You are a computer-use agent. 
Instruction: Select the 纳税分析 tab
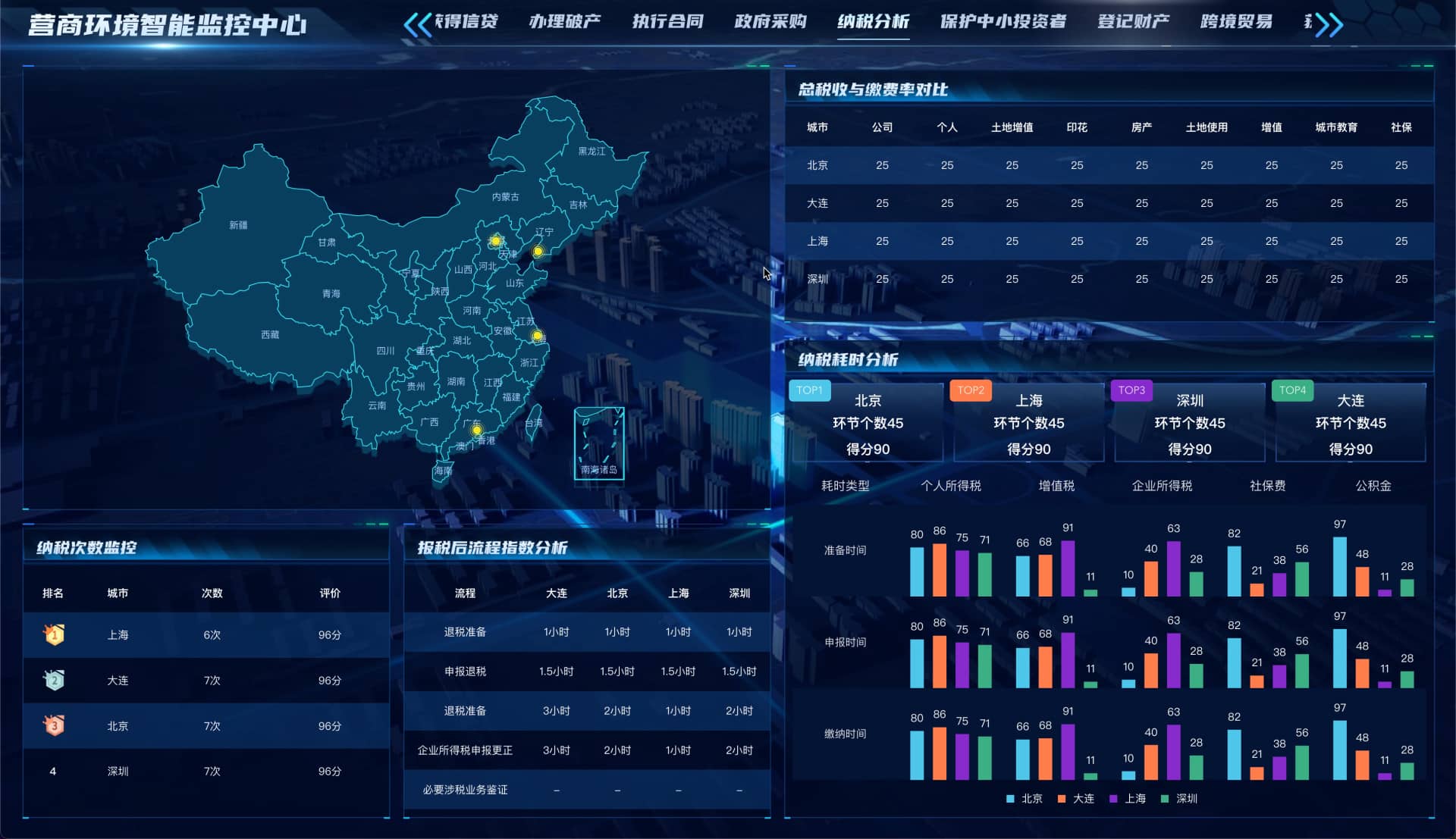pos(873,21)
